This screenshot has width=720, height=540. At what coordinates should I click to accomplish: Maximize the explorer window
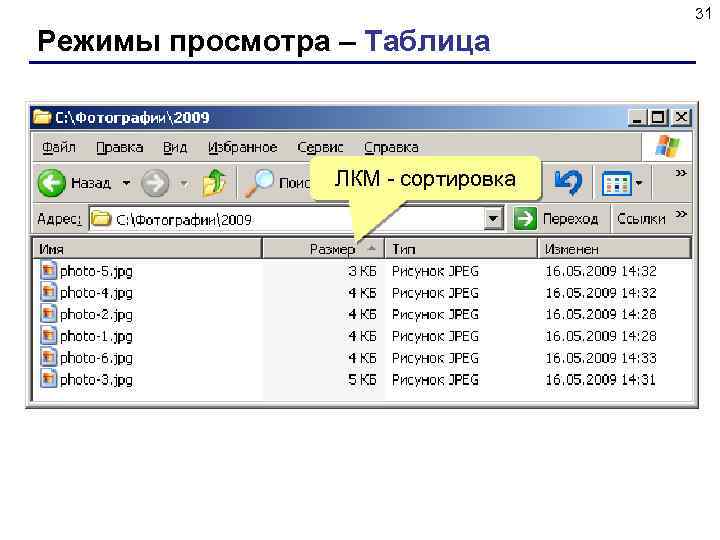(658, 118)
